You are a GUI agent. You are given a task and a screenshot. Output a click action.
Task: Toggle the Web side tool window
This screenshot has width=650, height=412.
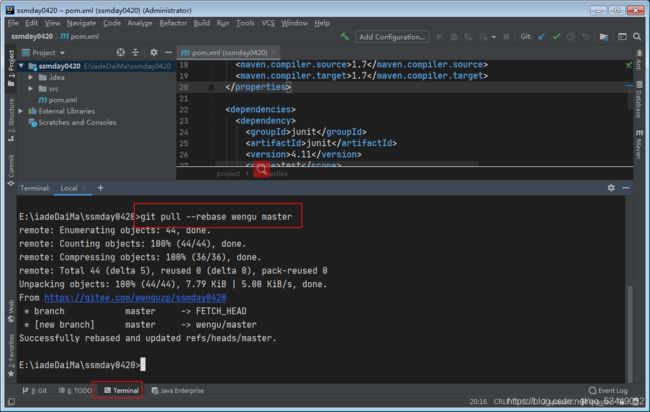click(11, 312)
